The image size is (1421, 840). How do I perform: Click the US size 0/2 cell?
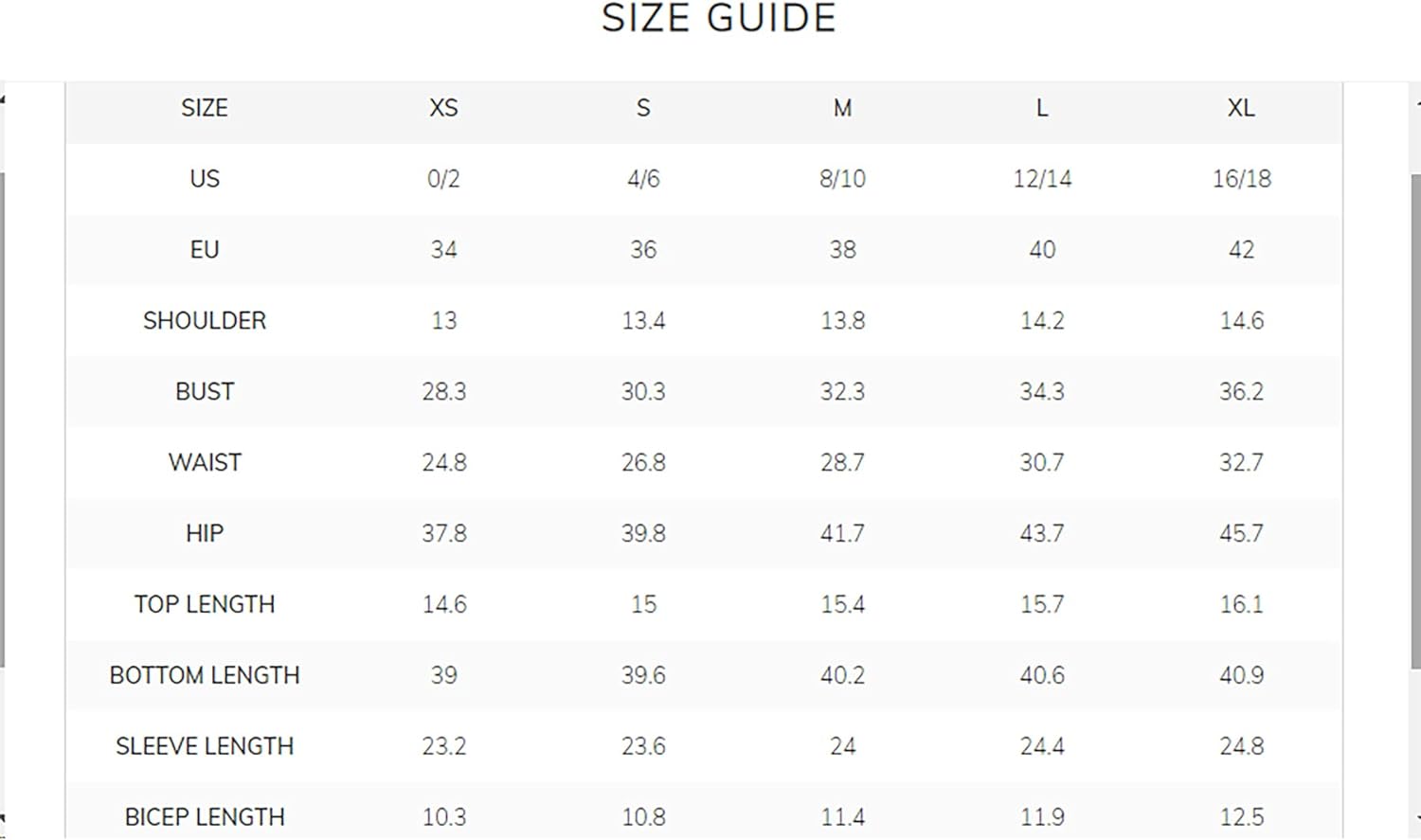443,179
